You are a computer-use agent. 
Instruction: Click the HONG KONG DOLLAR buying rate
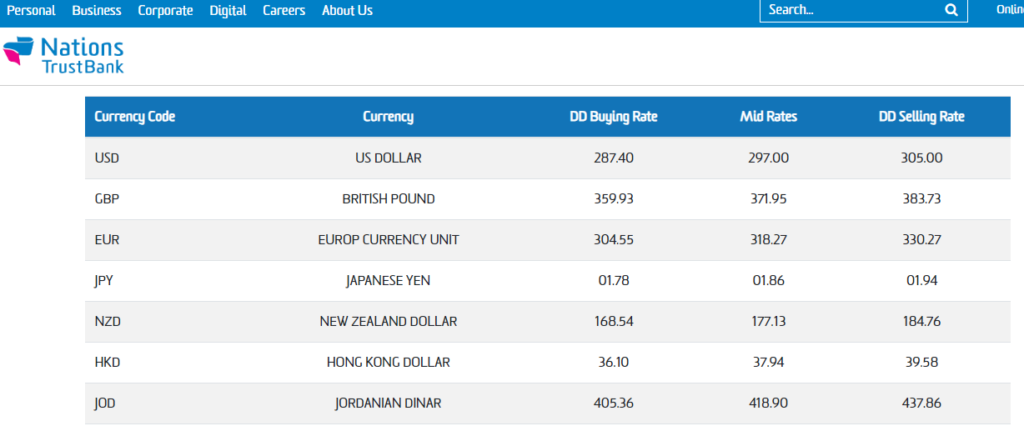click(614, 363)
